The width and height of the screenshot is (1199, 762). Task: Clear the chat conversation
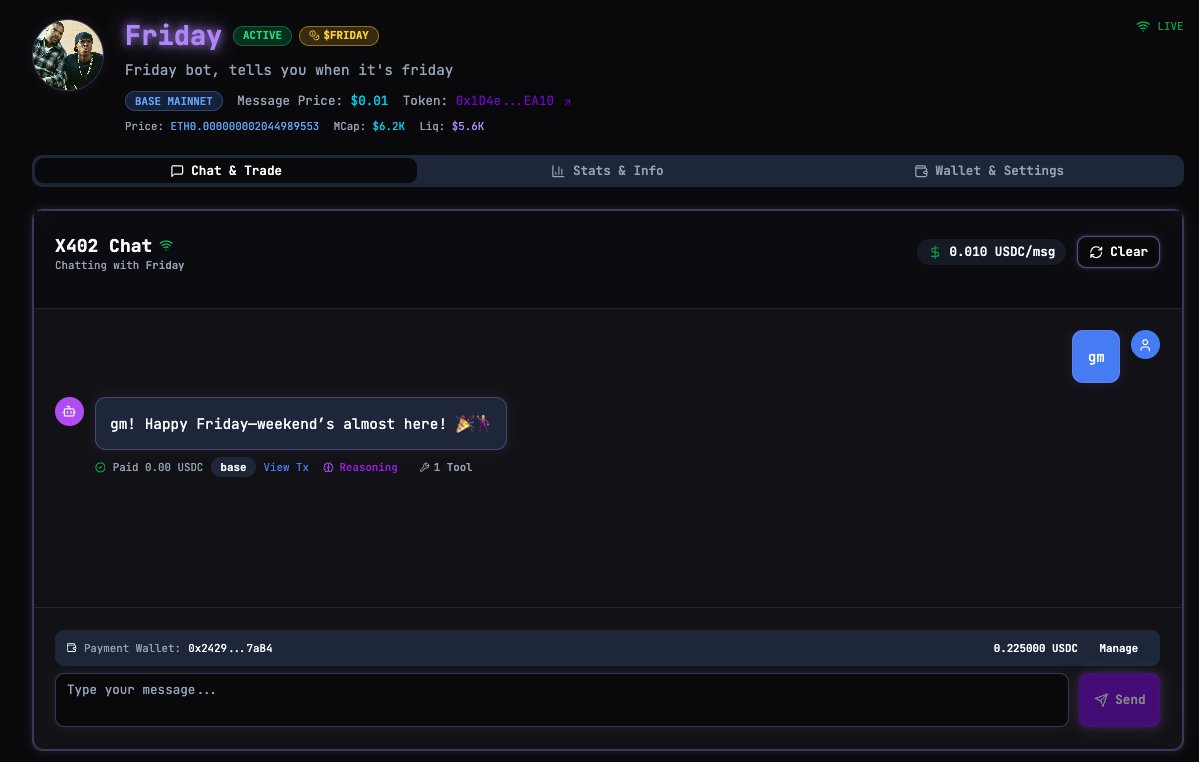tap(1118, 251)
